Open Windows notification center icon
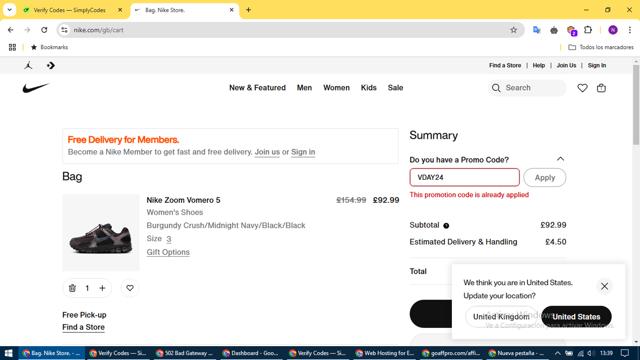The width and height of the screenshot is (640, 360). [625, 353]
